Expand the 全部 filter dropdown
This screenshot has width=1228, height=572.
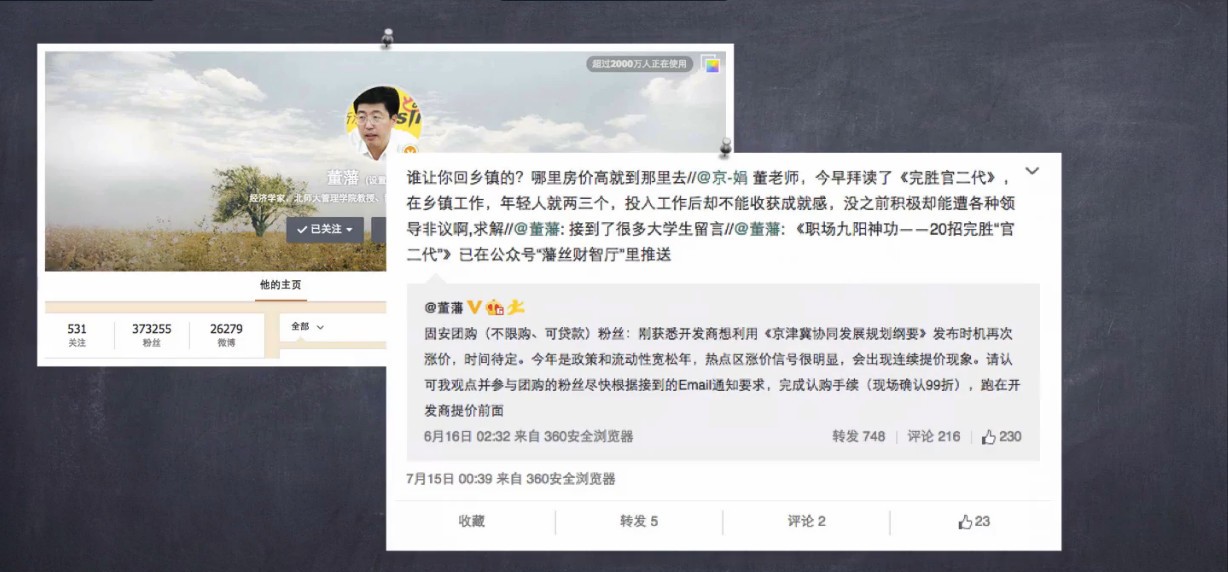pyautogui.click(x=308, y=327)
